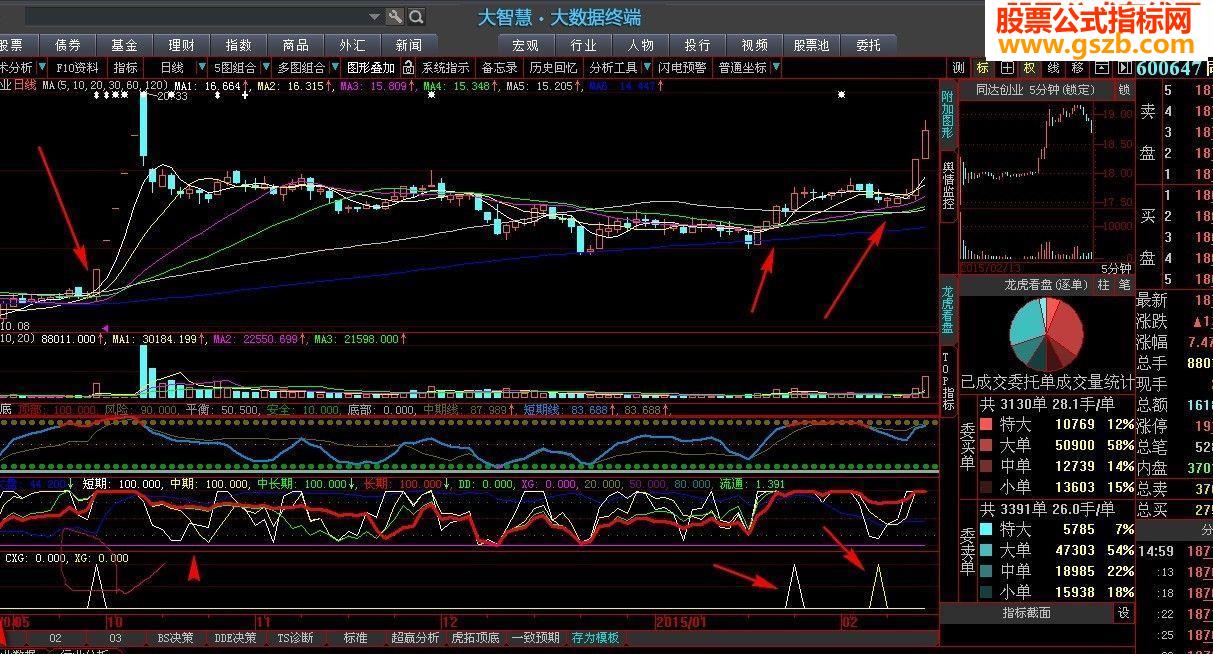Open the 指数 tab

click(x=239, y=45)
